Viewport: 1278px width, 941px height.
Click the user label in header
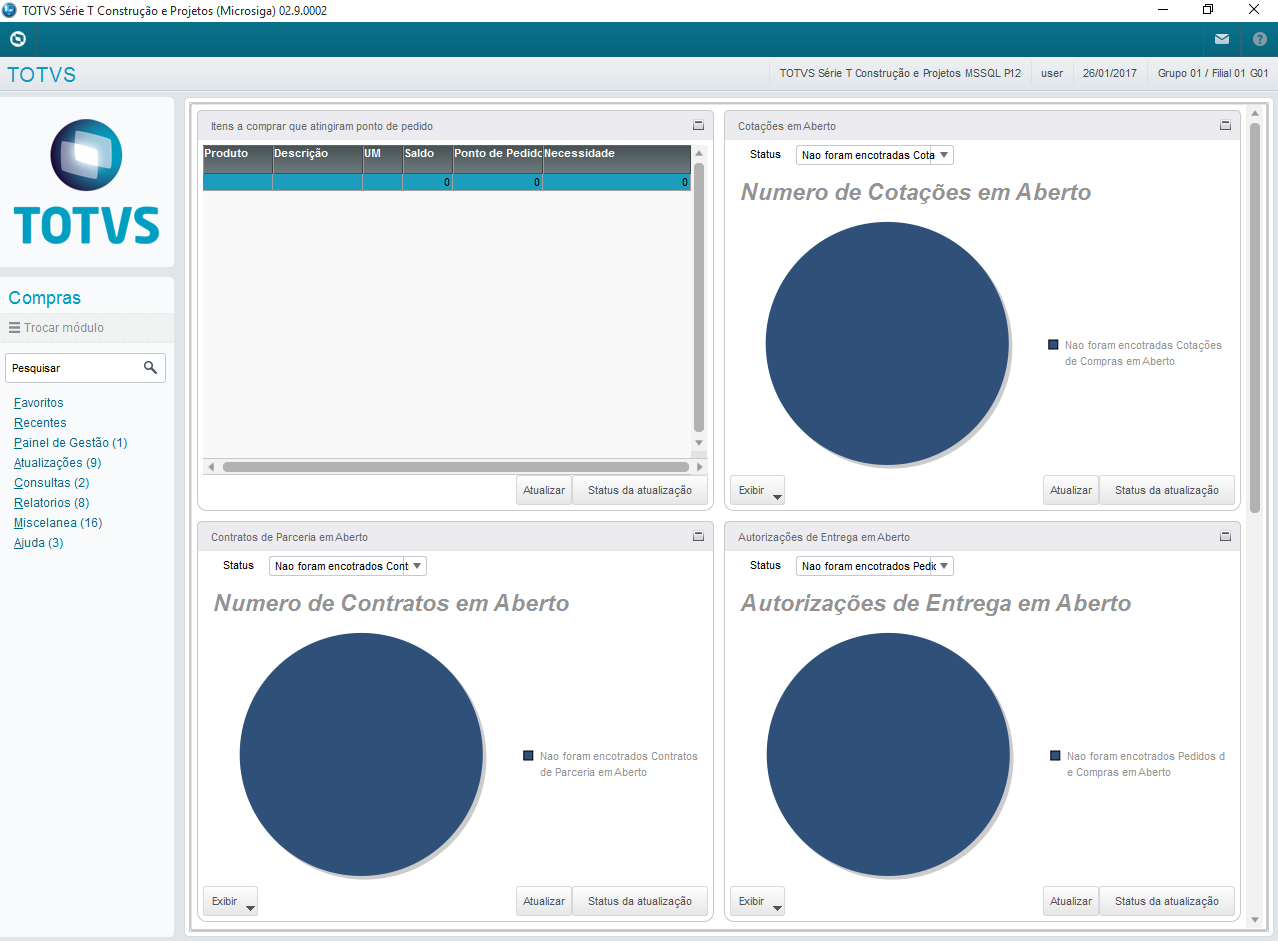[1052, 74]
